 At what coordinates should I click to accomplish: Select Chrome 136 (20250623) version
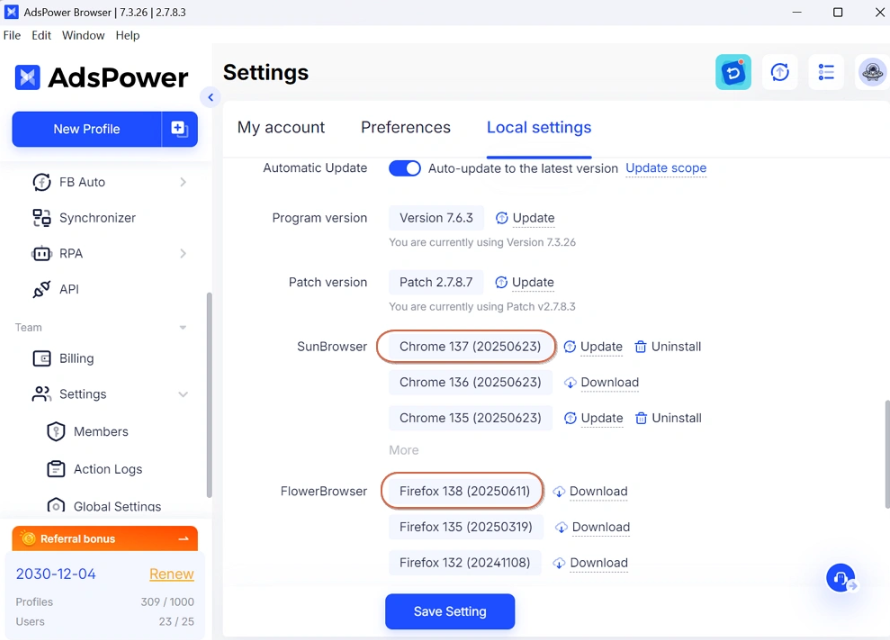coord(471,382)
